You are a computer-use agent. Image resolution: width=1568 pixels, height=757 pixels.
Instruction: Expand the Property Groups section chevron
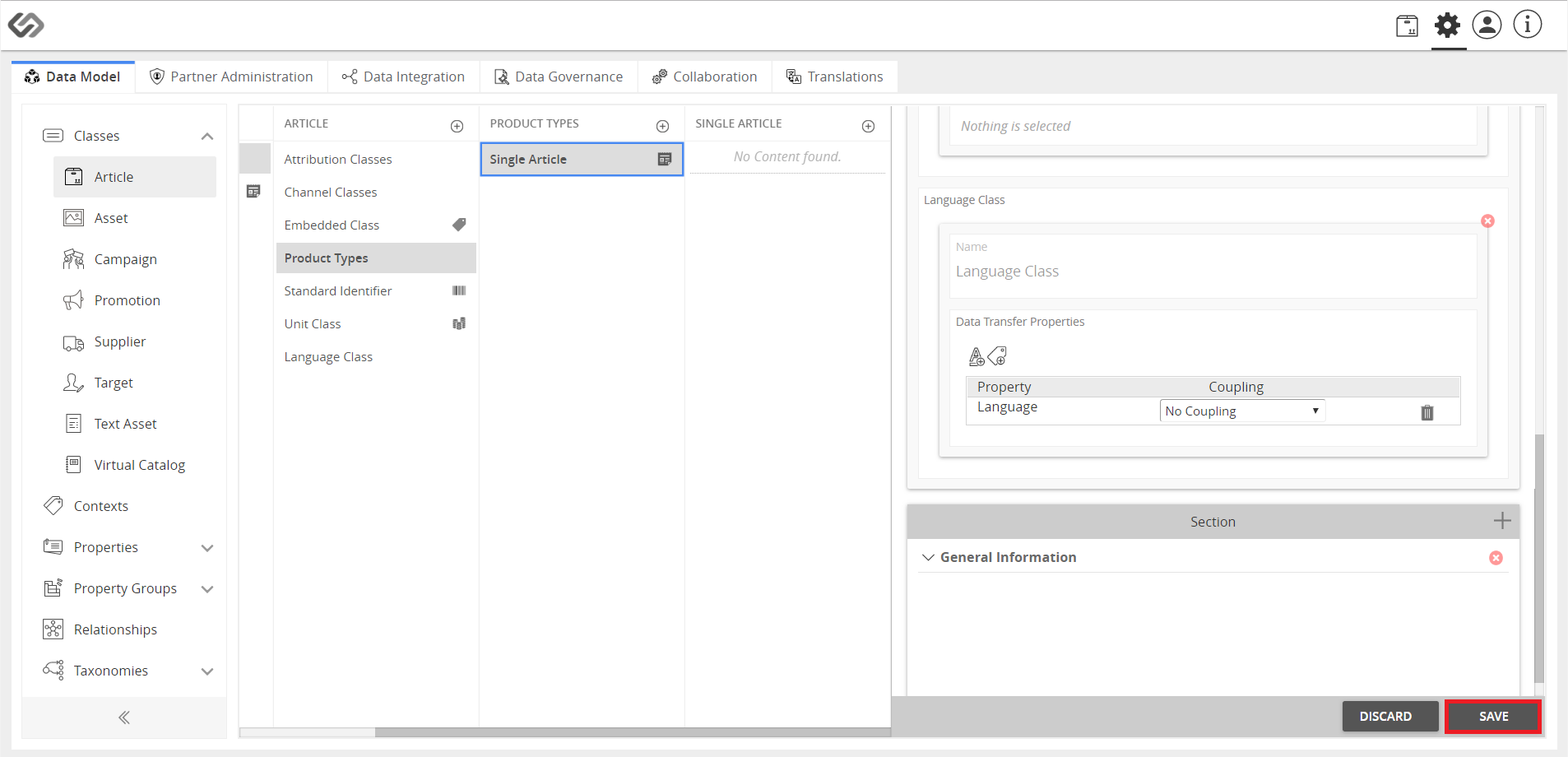[207, 588]
